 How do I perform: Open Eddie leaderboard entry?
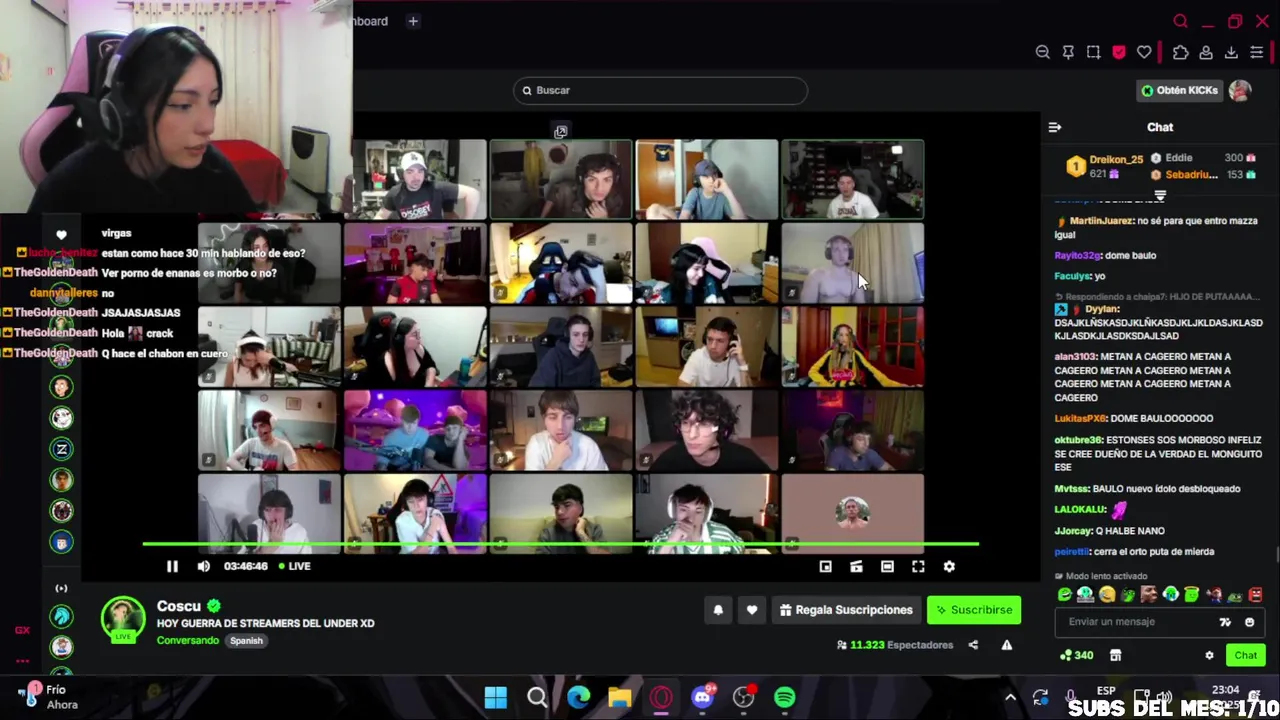(1203, 158)
